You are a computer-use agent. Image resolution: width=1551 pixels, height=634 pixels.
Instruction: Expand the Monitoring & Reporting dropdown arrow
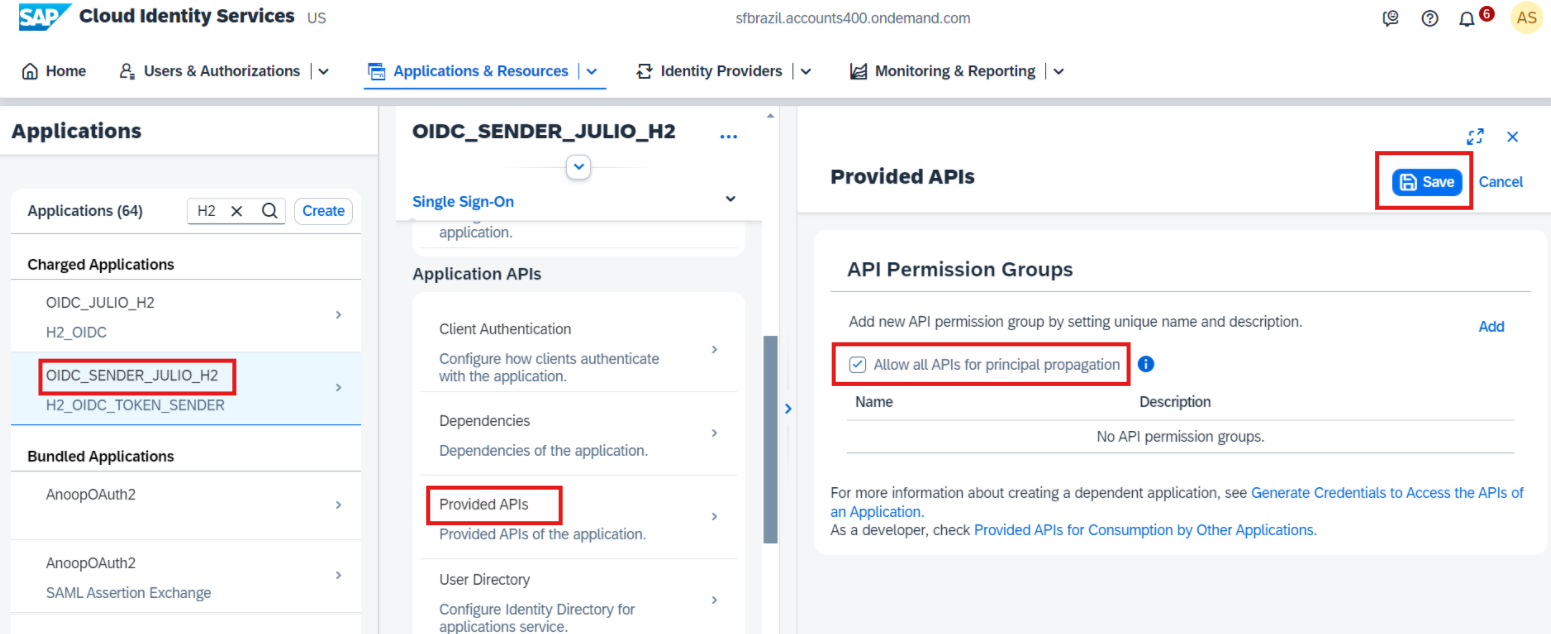tap(1059, 72)
